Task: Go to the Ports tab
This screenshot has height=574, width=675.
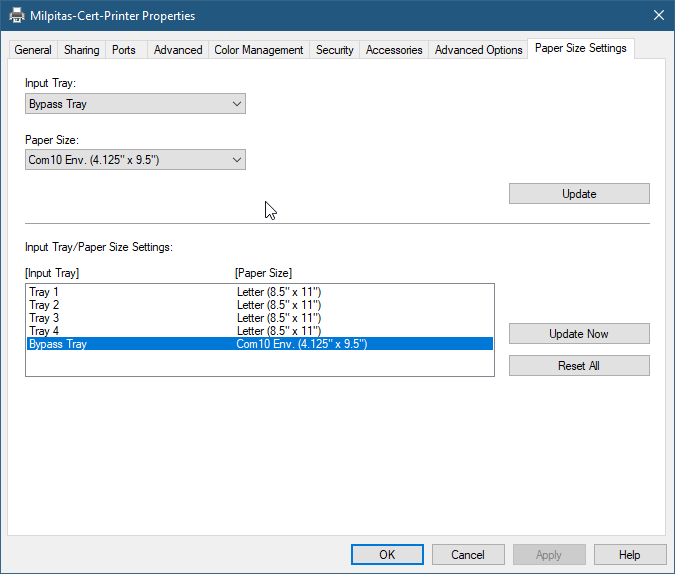Action: (124, 50)
